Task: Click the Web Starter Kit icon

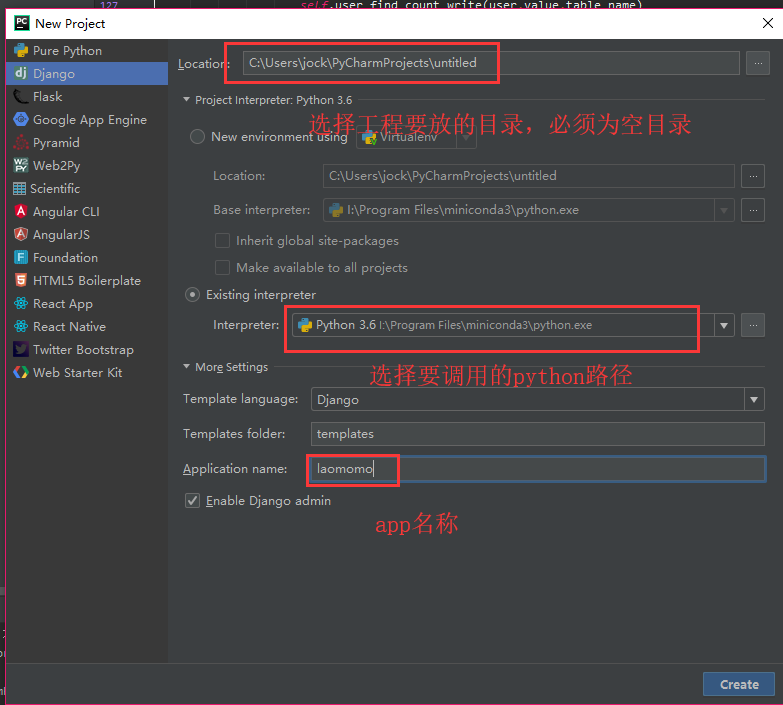Action: click(x=20, y=372)
